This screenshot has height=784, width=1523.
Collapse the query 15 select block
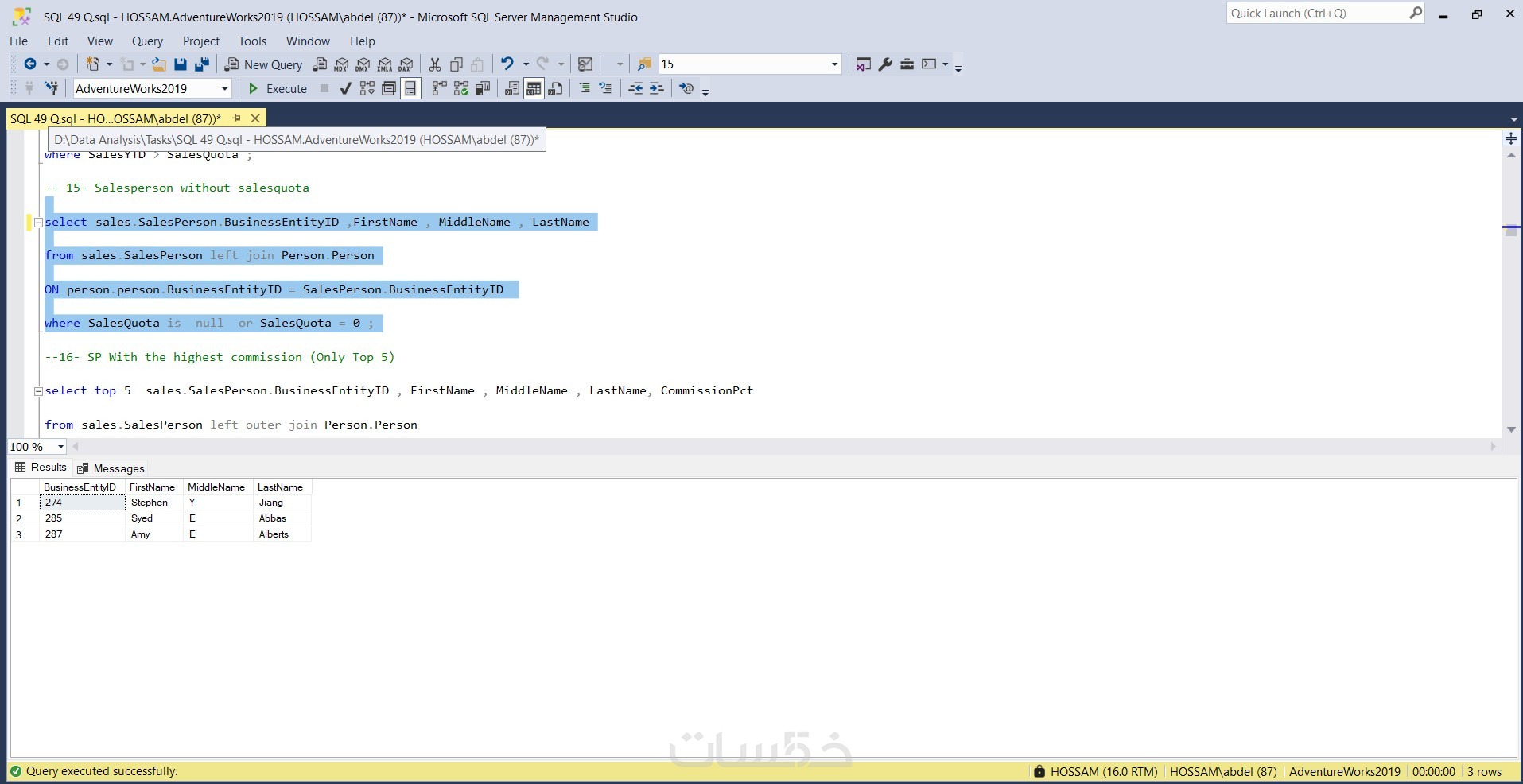(x=38, y=223)
